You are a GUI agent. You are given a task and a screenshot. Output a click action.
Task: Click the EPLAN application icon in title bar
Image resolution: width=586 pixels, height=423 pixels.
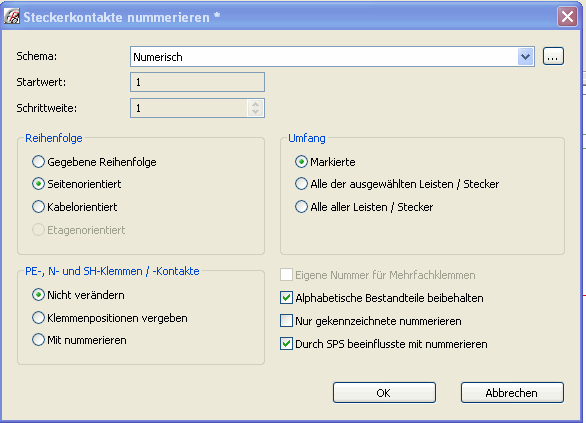click(12, 17)
